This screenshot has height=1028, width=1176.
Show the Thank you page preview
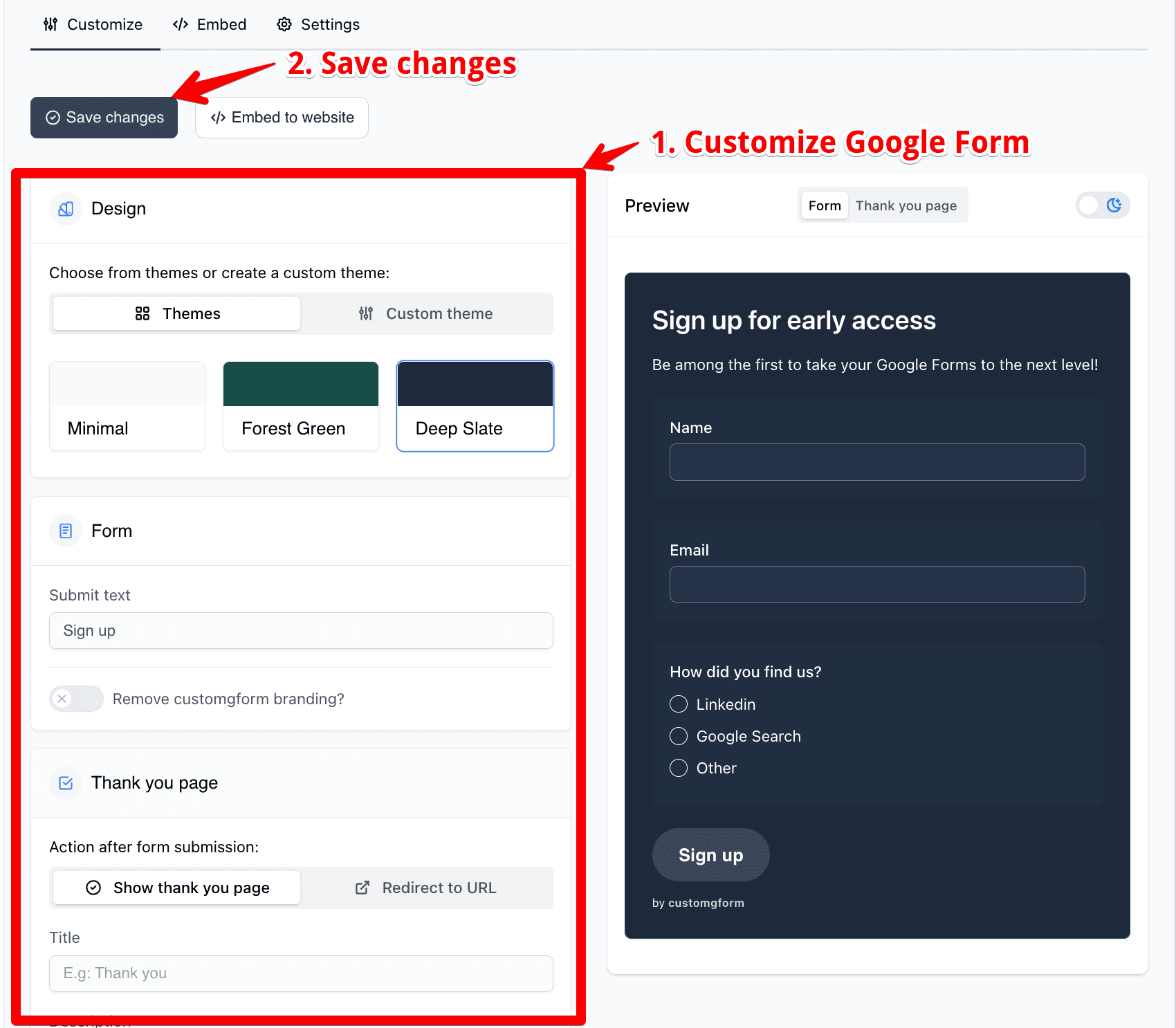tap(906, 206)
